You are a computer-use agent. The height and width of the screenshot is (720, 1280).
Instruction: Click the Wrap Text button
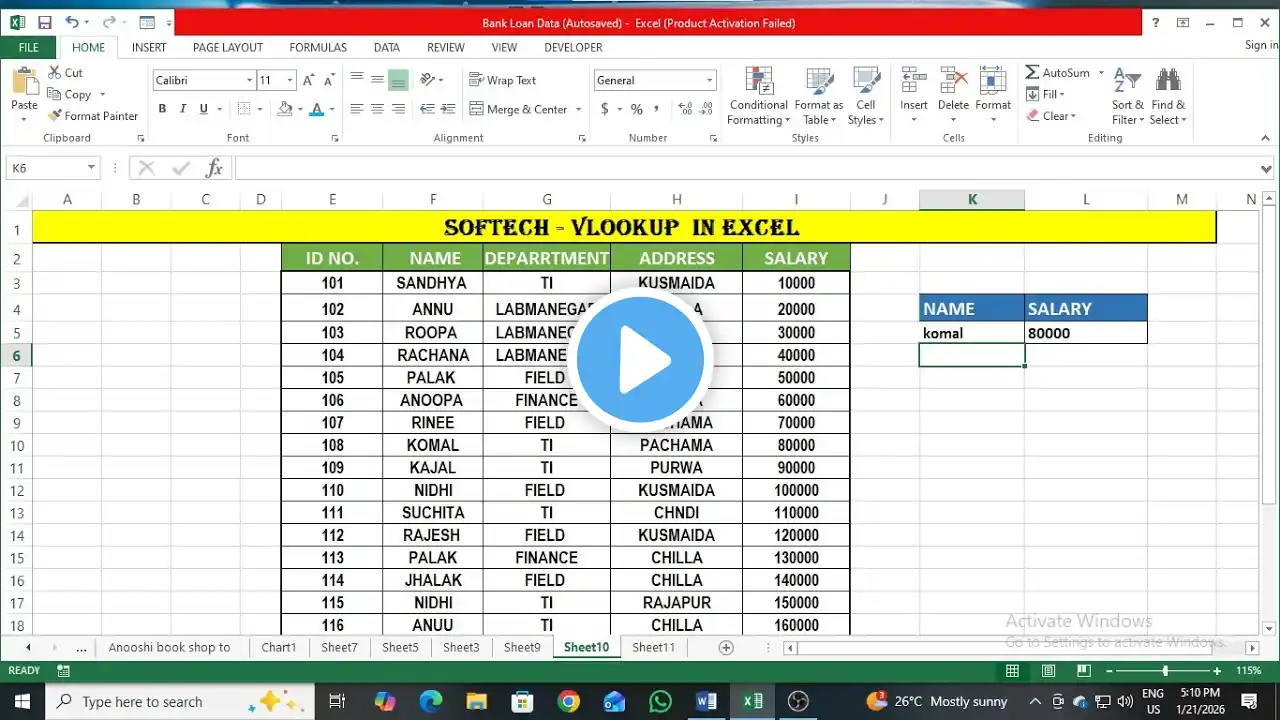[x=503, y=80]
